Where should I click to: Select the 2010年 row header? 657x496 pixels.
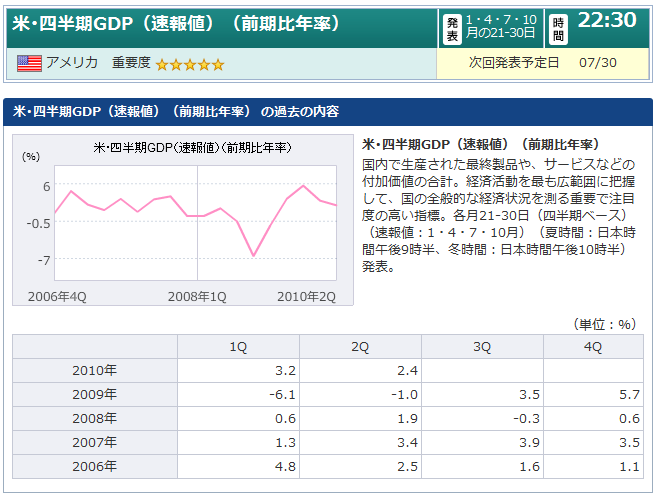(x=95, y=370)
